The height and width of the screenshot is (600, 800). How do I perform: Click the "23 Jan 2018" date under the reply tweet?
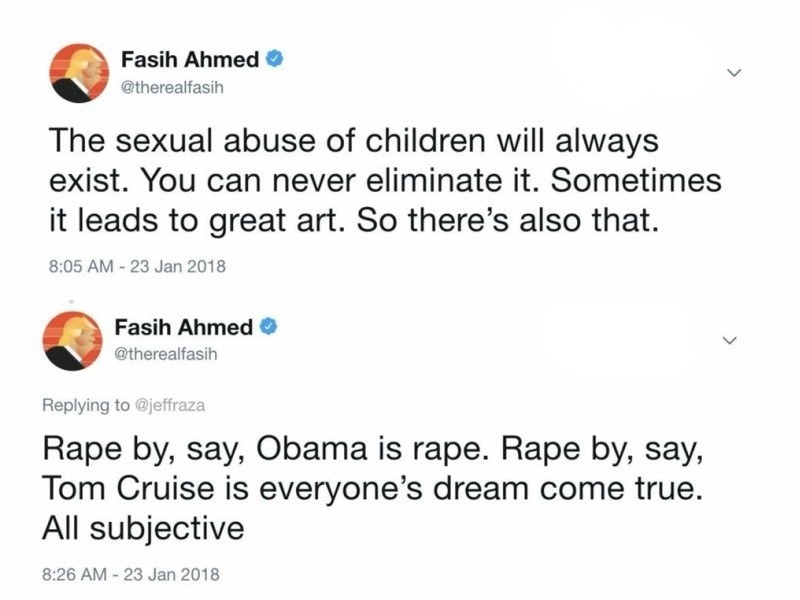tap(172, 574)
